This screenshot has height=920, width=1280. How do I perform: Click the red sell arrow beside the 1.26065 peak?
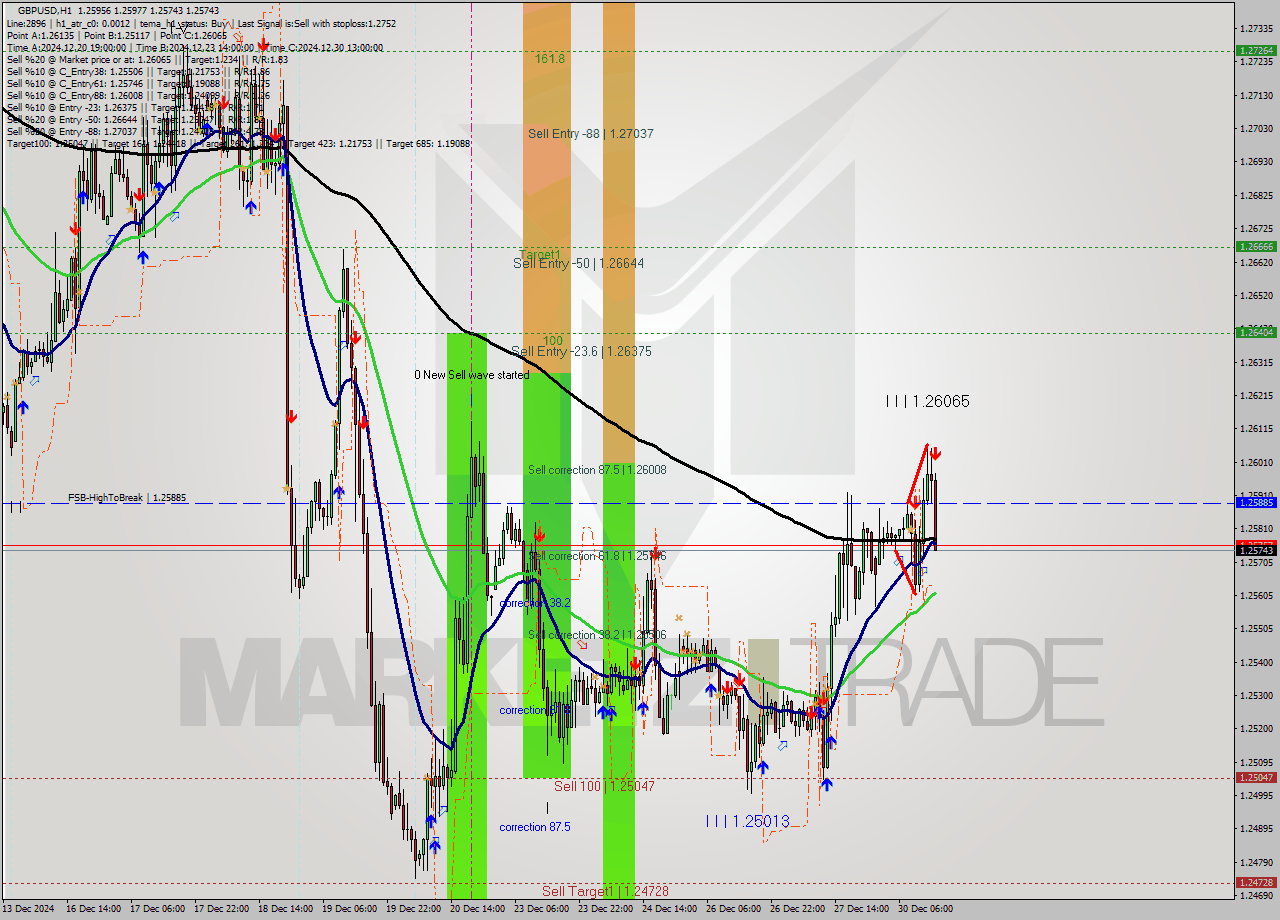(934, 454)
